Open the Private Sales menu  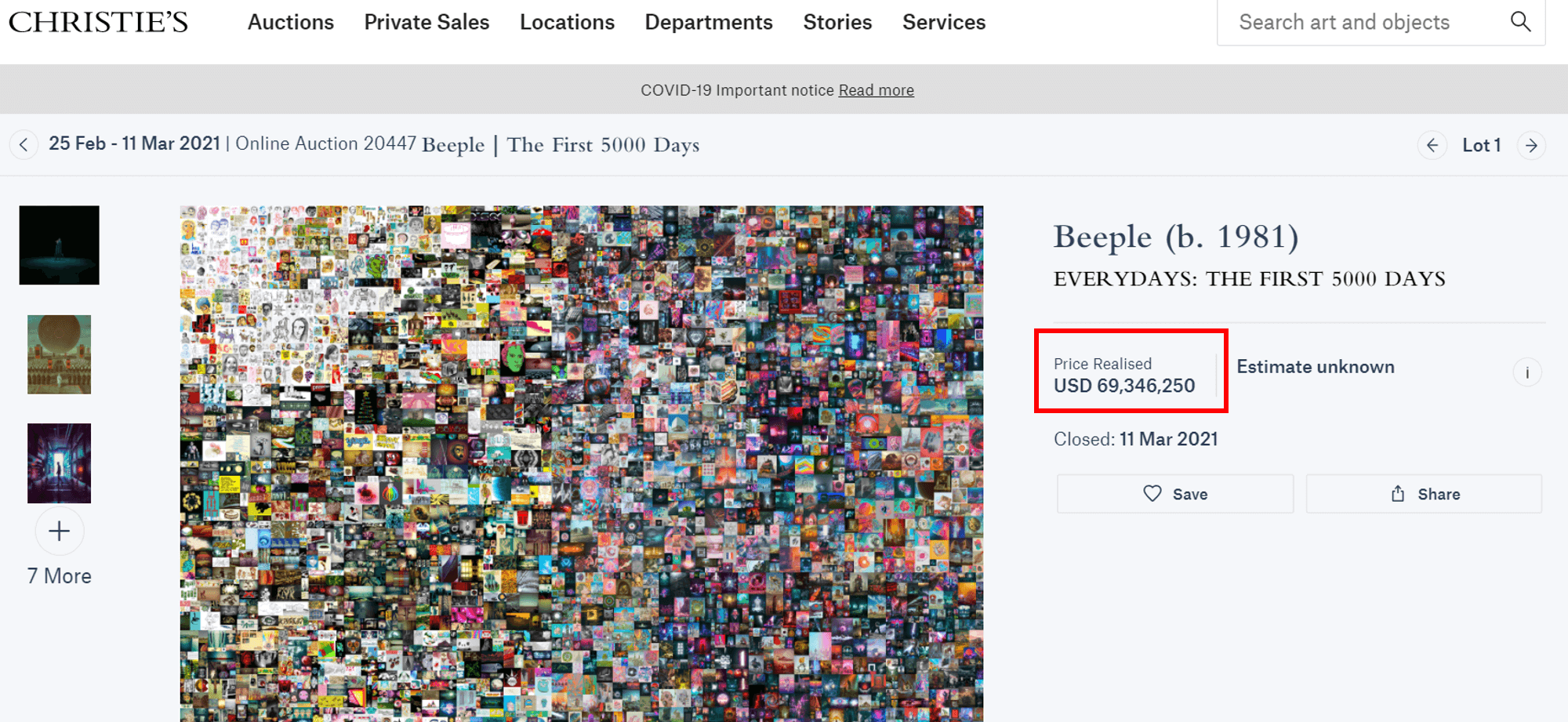pyautogui.click(x=426, y=22)
